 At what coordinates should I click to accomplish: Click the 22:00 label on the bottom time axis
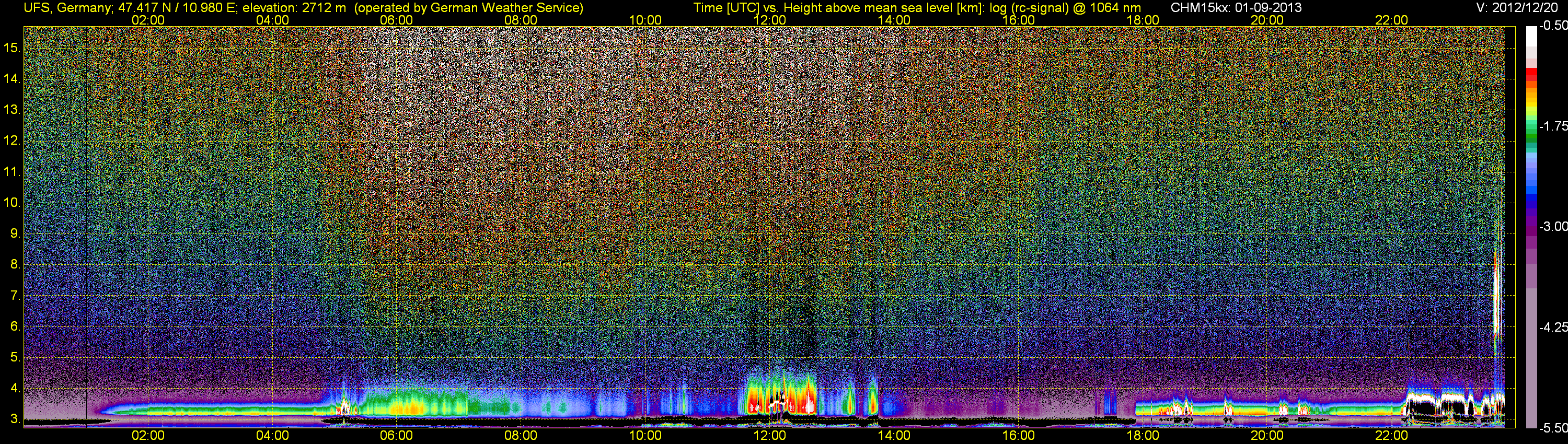coord(1391,436)
